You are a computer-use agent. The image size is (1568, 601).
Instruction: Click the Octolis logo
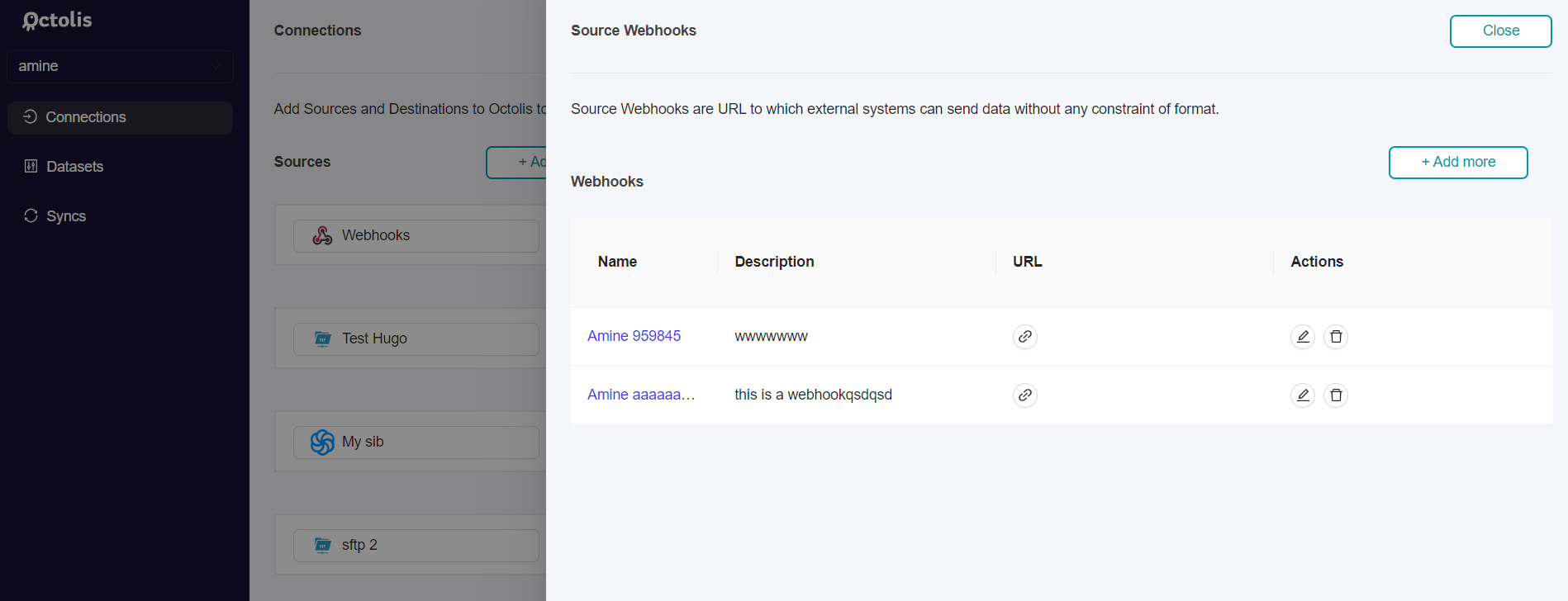[x=57, y=21]
